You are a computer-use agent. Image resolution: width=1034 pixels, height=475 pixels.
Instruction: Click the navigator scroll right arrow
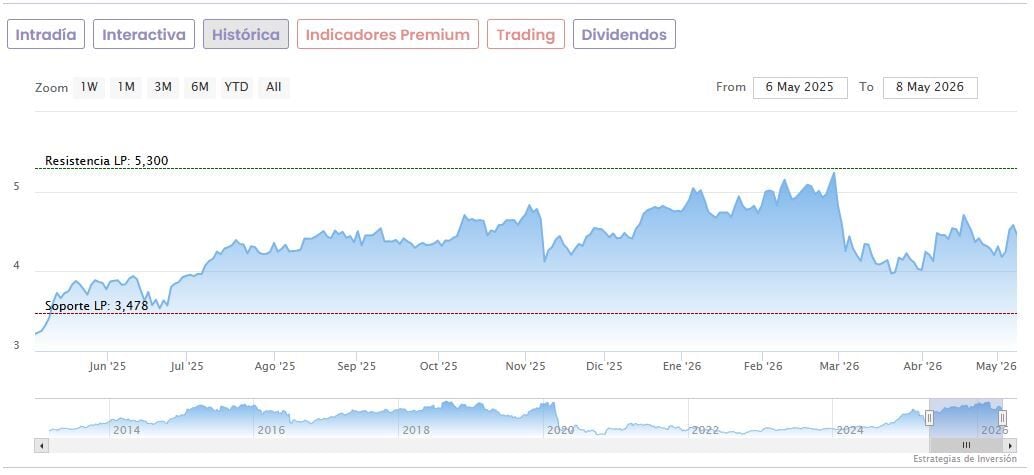pyautogui.click(x=1010, y=446)
